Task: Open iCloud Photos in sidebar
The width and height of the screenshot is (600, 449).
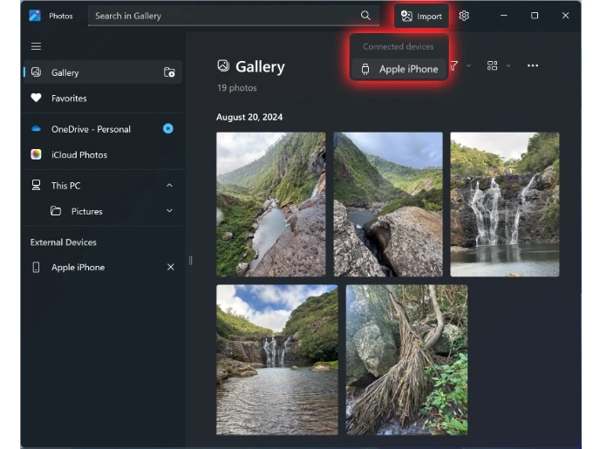Action: pos(78,155)
